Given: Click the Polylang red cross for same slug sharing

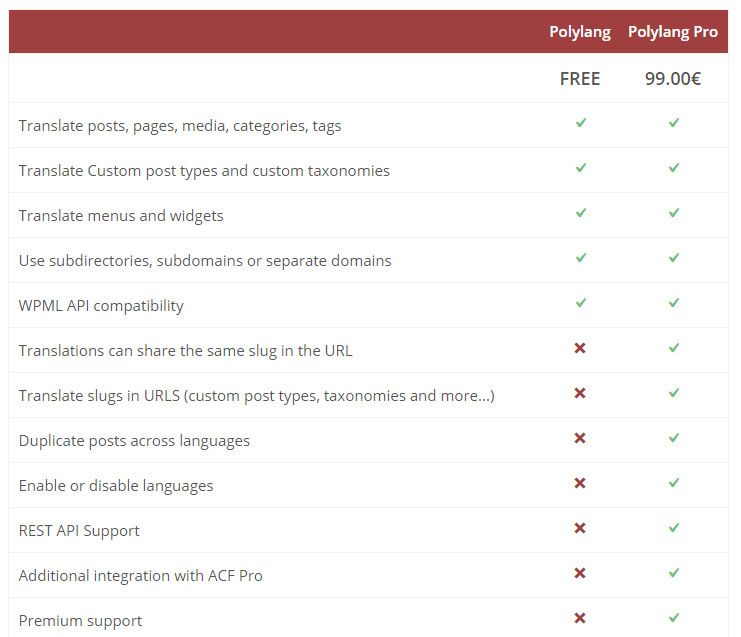Looking at the screenshot, I should (580, 348).
